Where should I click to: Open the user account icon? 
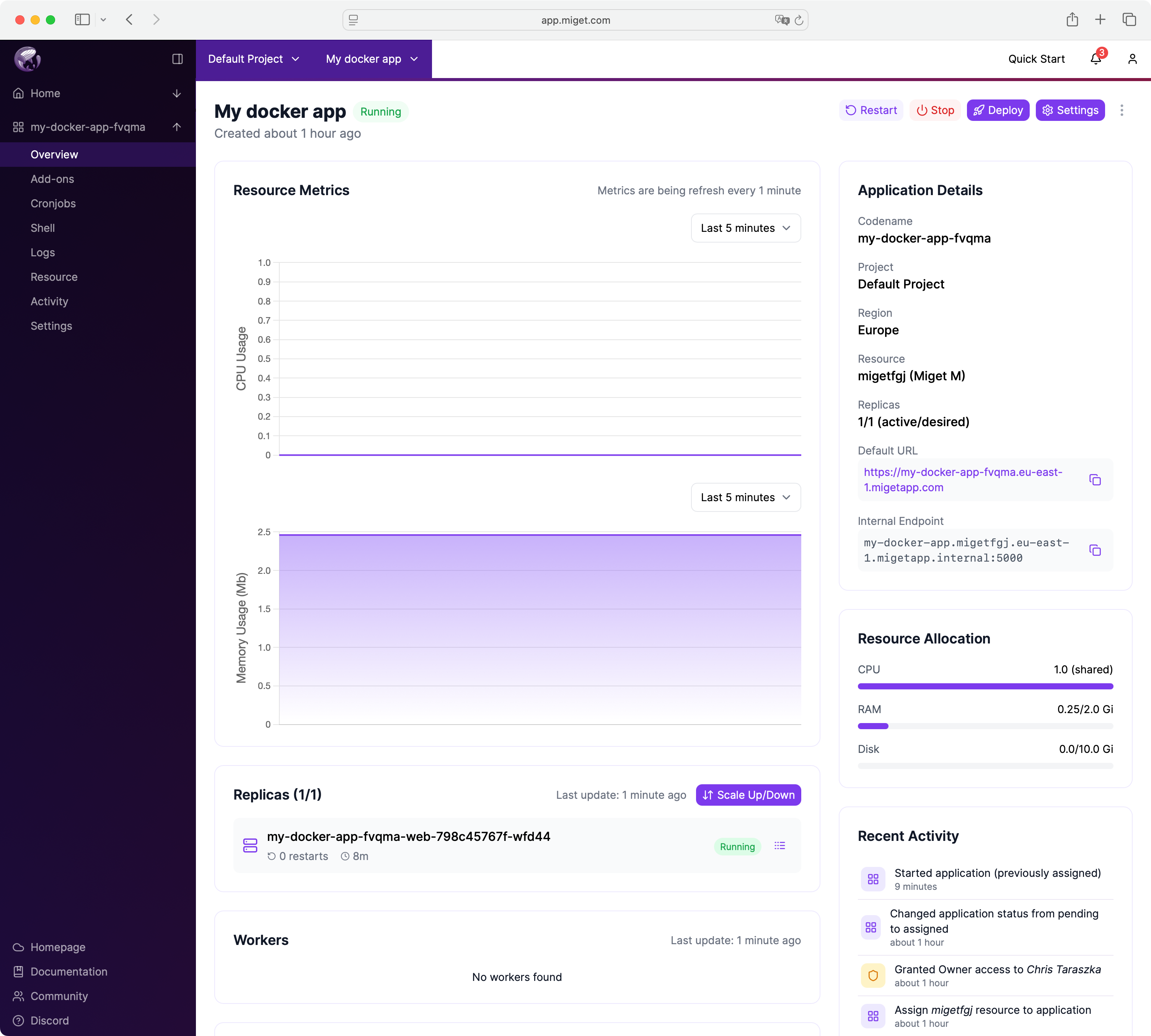click(x=1132, y=59)
